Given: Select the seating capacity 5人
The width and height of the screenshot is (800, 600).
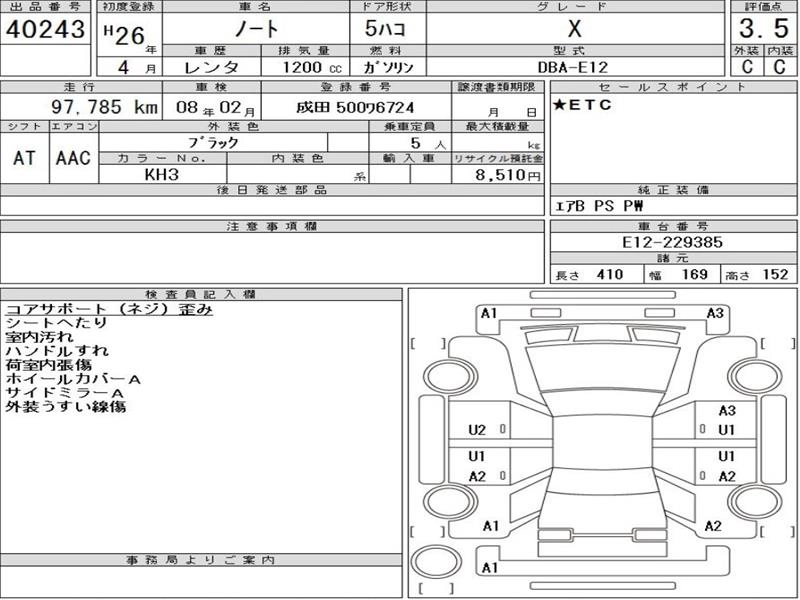Looking at the screenshot, I should coord(428,143).
